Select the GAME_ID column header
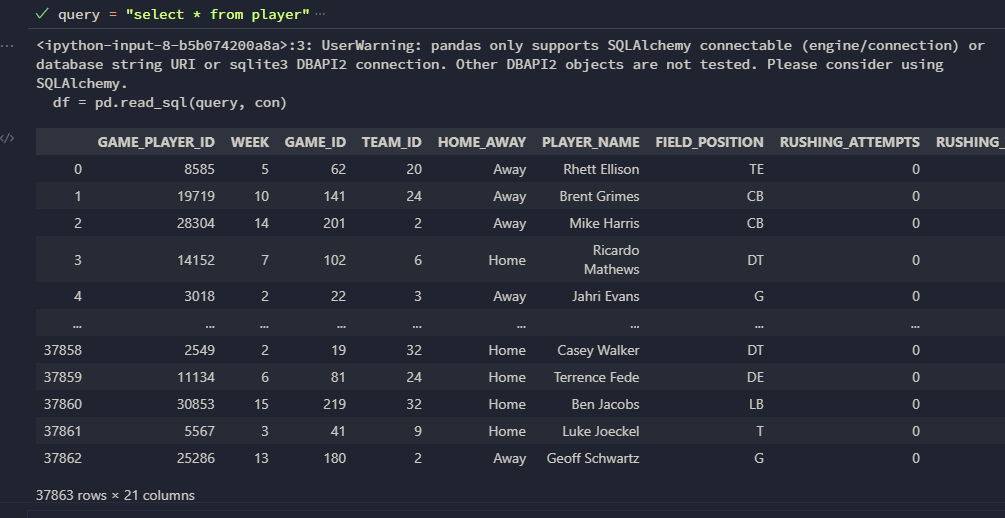Screen dimensions: 1005x518 [x=315, y=142]
